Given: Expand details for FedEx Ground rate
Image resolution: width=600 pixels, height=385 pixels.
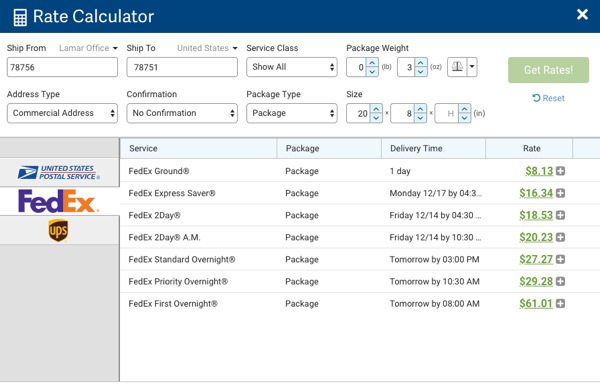Looking at the screenshot, I should [x=560, y=171].
